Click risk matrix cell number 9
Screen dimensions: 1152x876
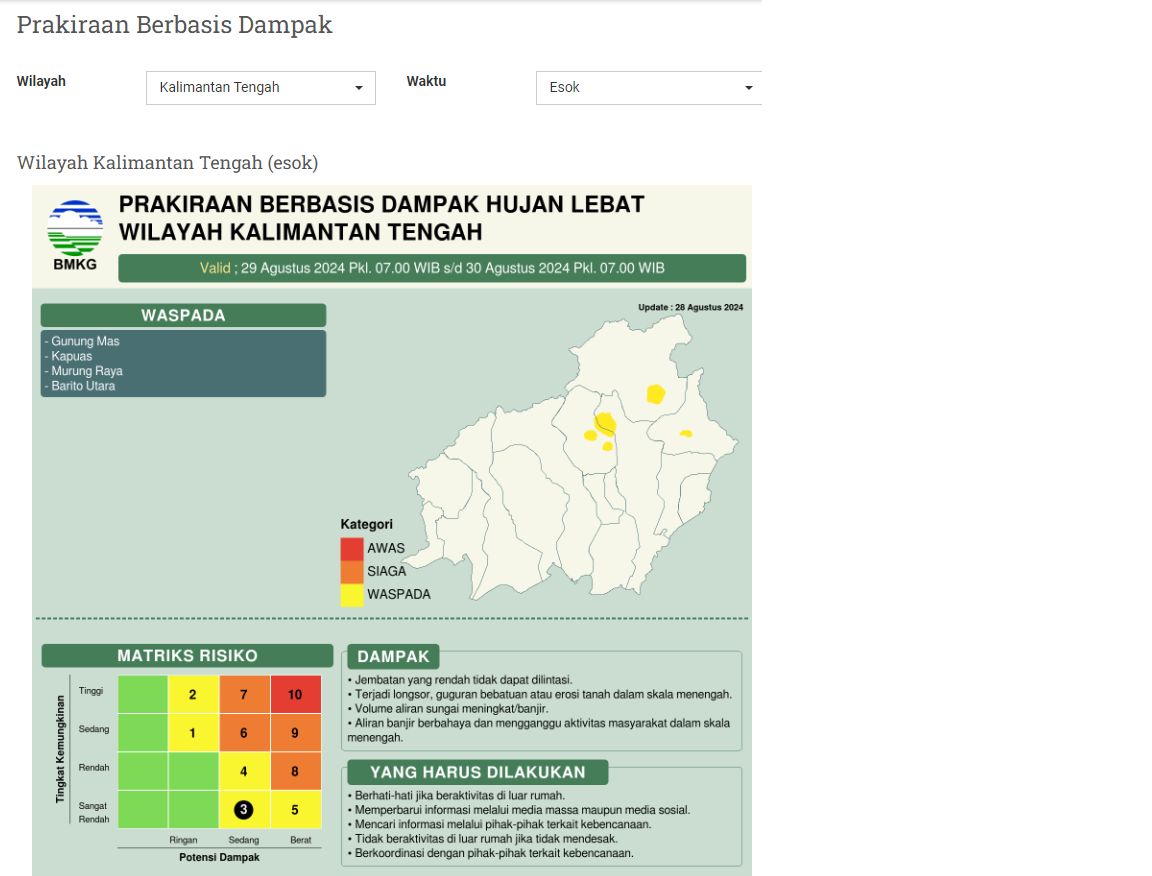(x=295, y=733)
